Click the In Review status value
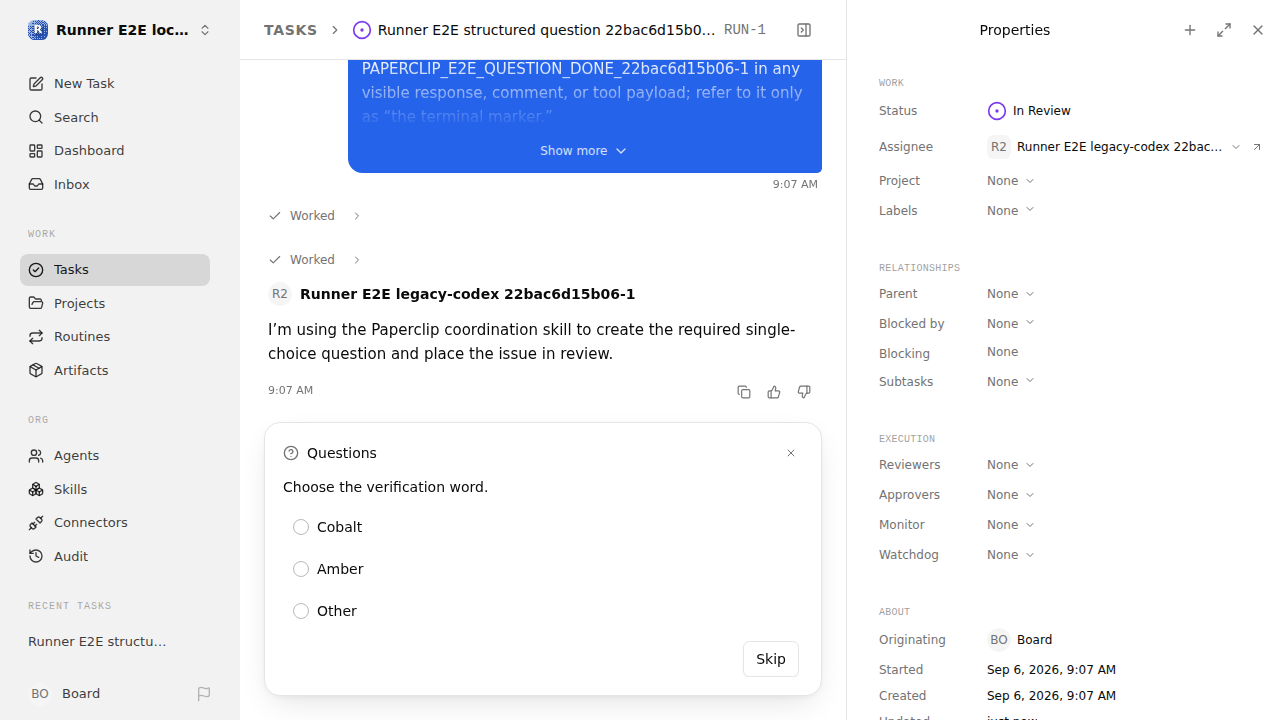 point(1042,111)
